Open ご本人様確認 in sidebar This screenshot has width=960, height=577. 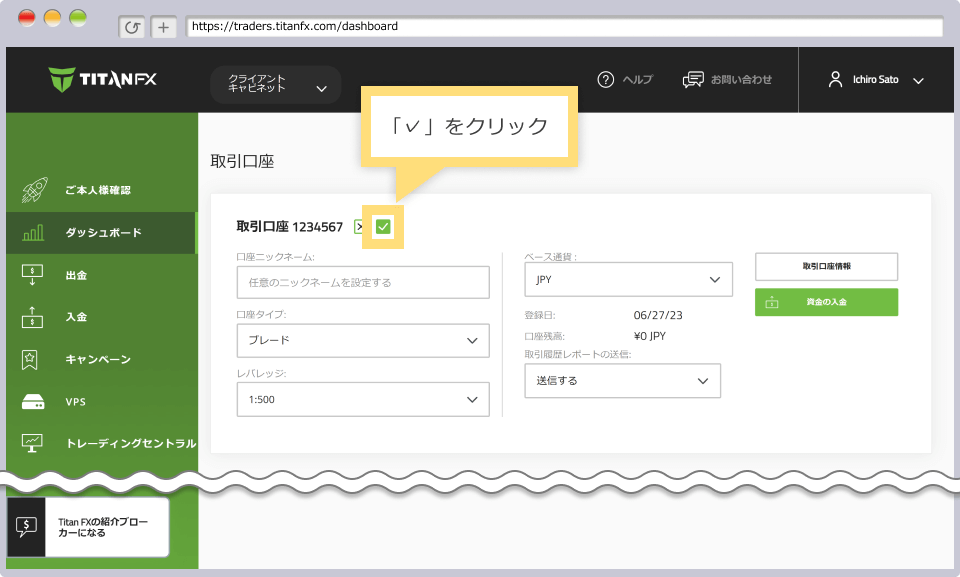coord(98,190)
